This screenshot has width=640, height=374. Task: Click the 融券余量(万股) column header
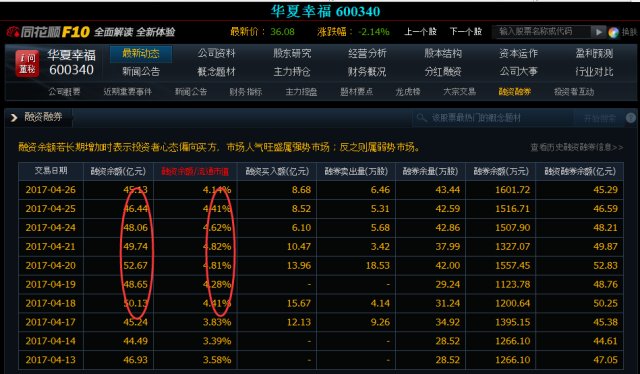[x=430, y=171]
